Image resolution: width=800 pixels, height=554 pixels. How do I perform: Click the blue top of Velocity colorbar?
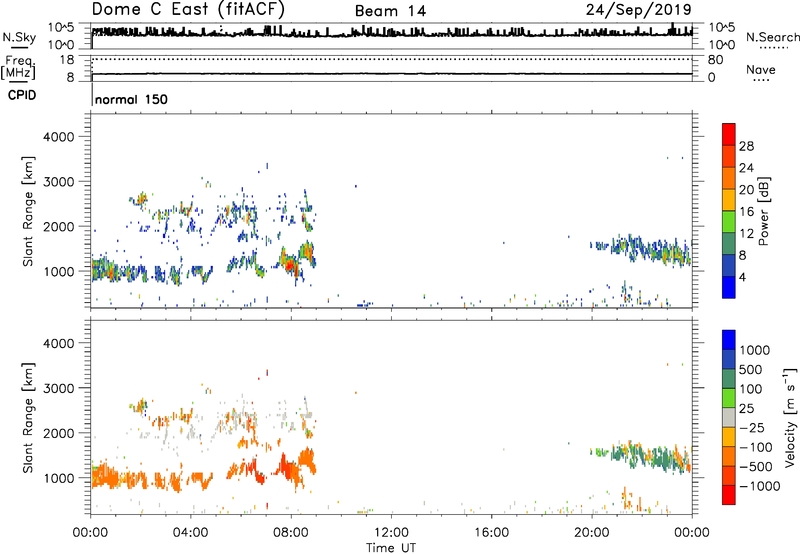pos(729,340)
